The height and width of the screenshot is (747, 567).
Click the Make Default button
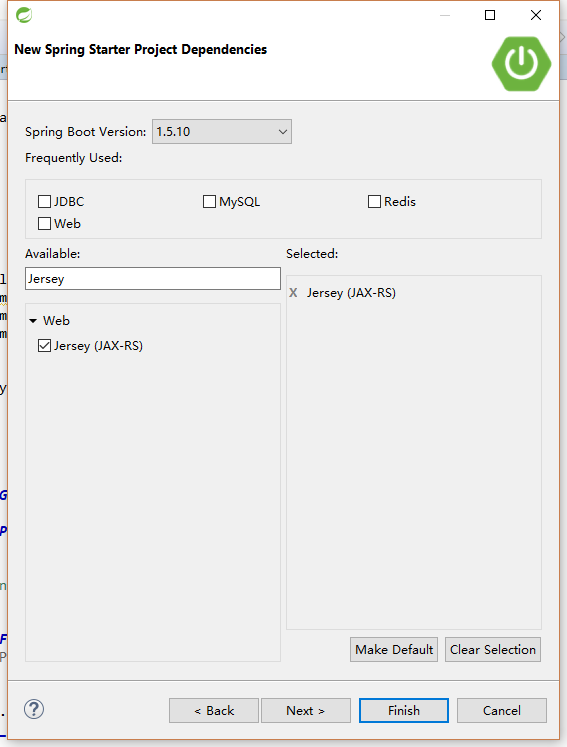tap(394, 649)
